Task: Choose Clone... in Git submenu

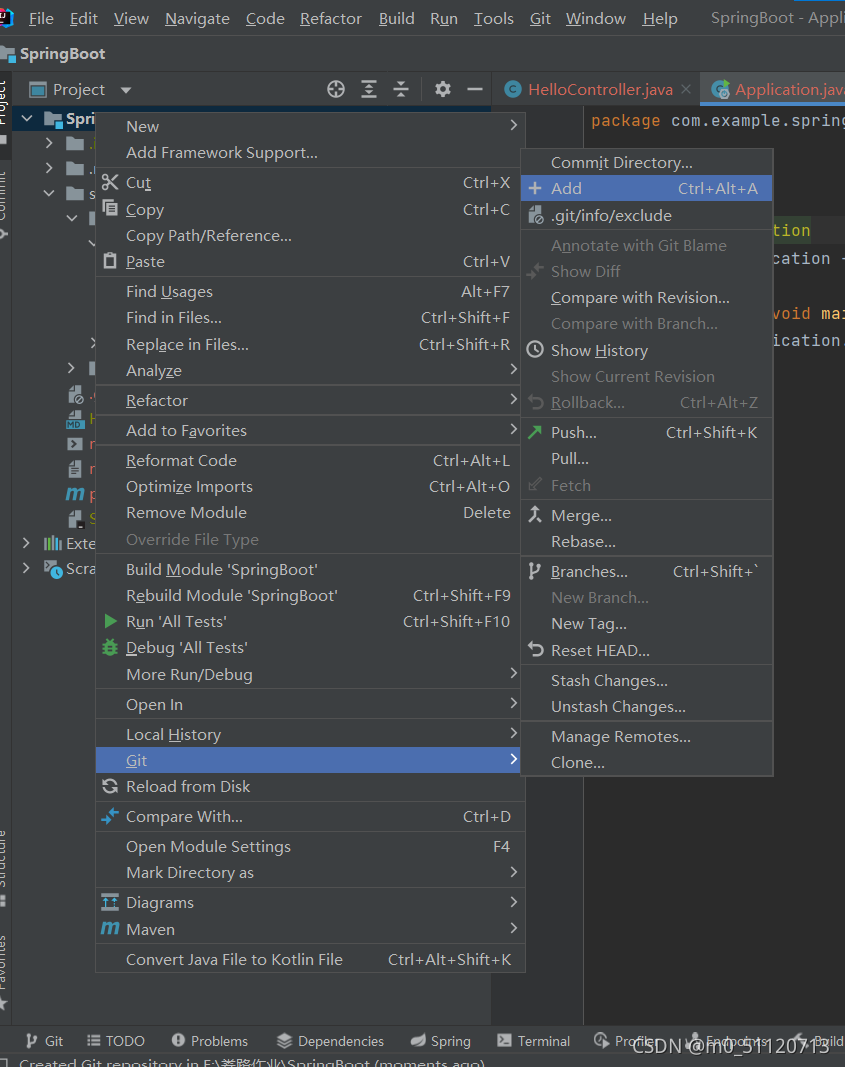Action: coord(647,762)
